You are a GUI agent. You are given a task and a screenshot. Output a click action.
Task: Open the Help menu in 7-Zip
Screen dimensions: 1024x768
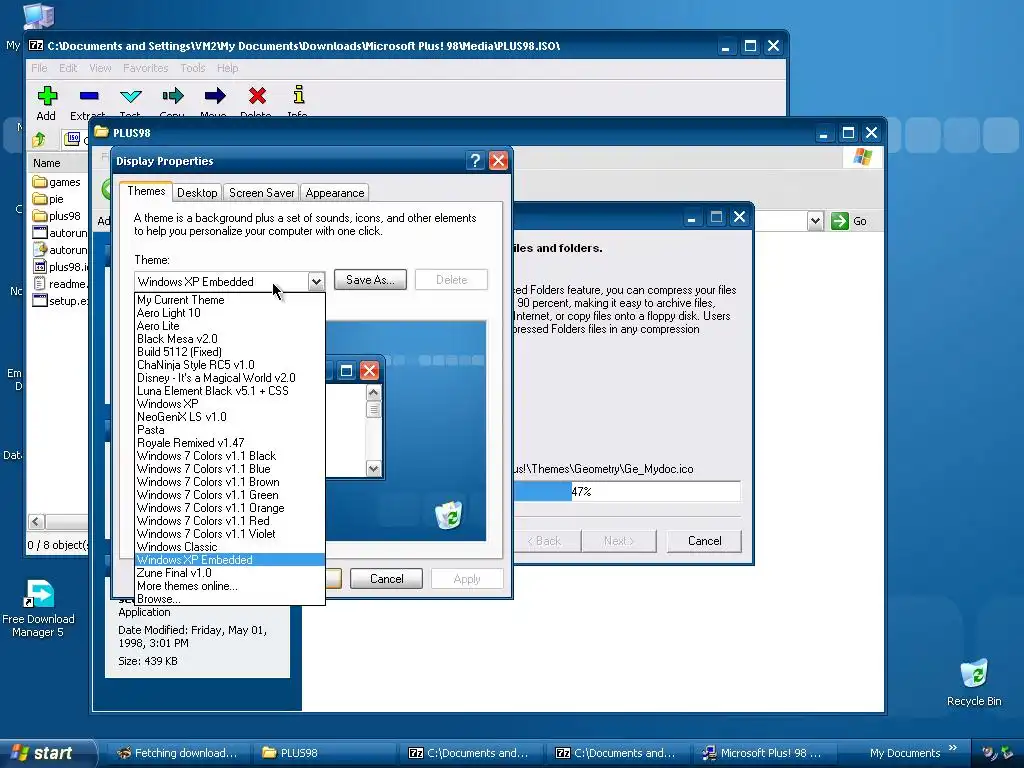click(x=227, y=68)
